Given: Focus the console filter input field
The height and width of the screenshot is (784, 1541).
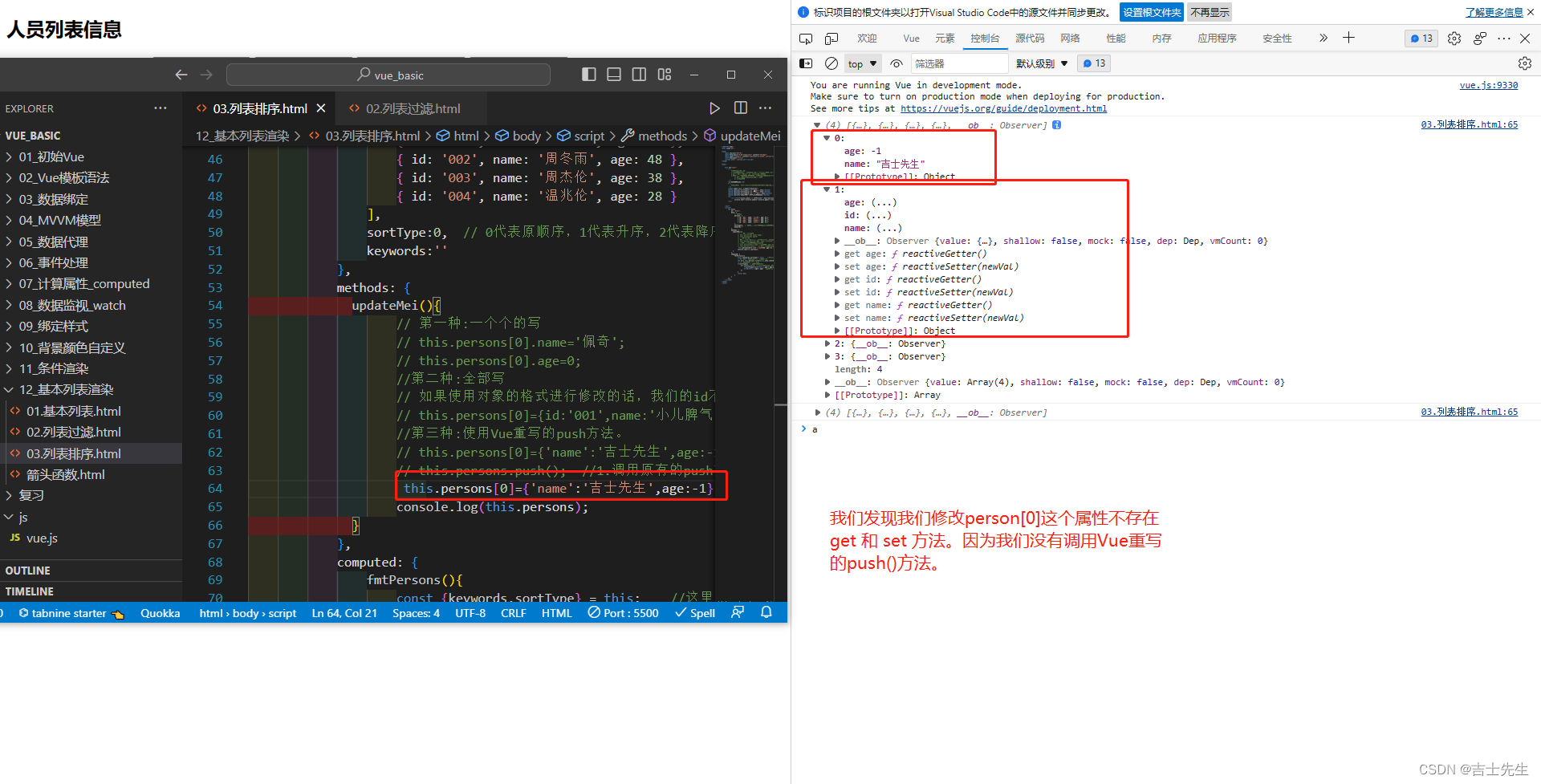Looking at the screenshot, I should [959, 63].
